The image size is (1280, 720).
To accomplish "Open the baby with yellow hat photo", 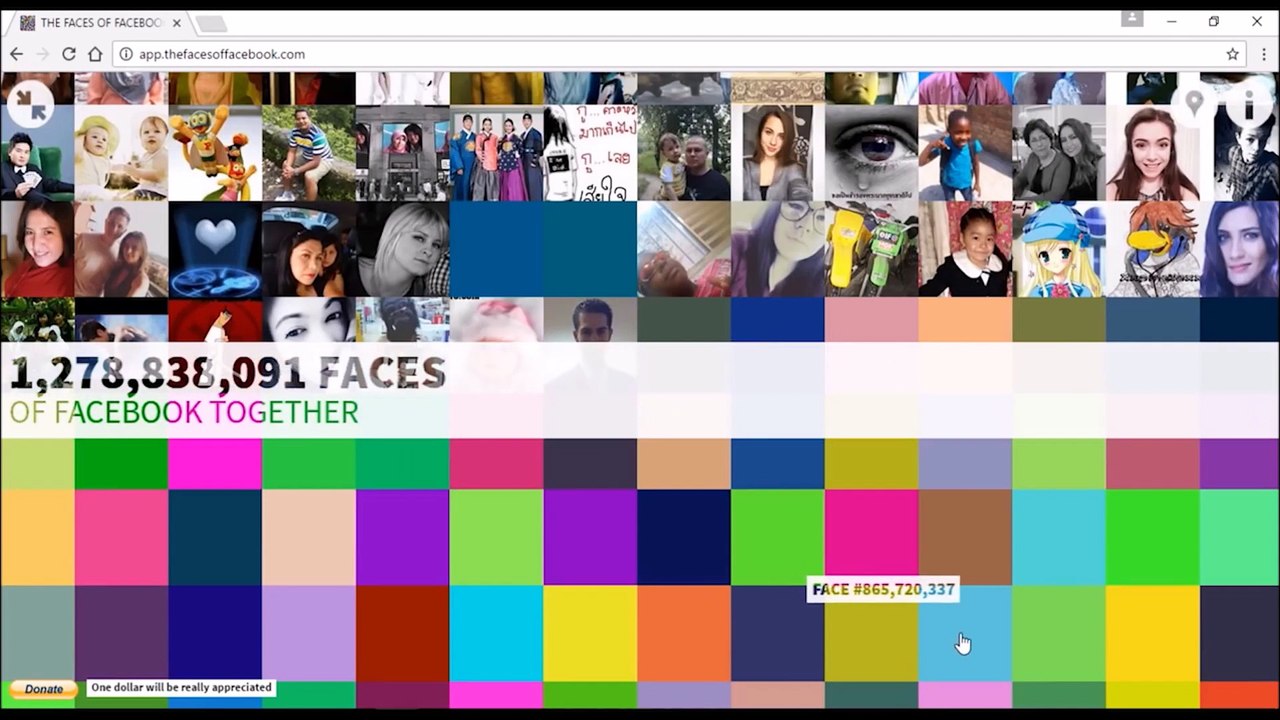I will (121, 153).
